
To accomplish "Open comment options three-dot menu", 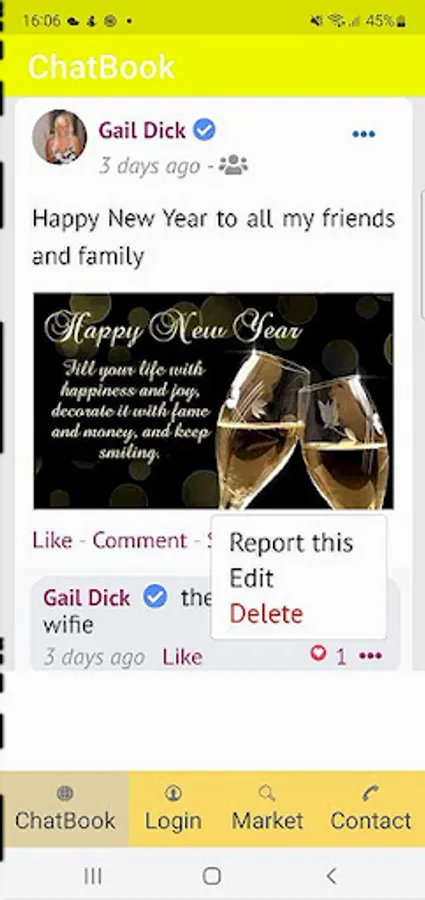I will pyautogui.click(x=370, y=655).
